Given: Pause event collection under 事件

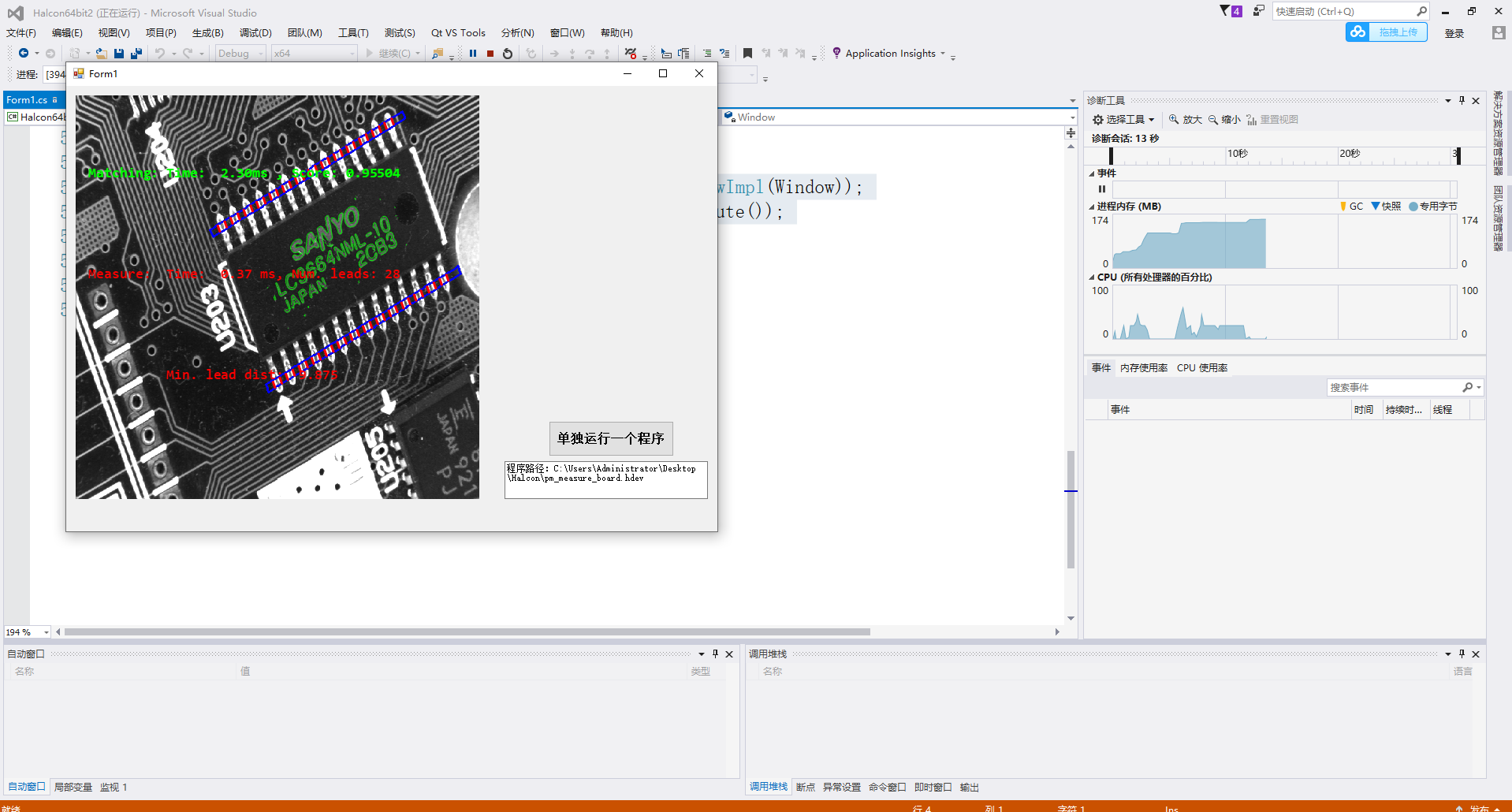Looking at the screenshot, I should [x=1101, y=189].
